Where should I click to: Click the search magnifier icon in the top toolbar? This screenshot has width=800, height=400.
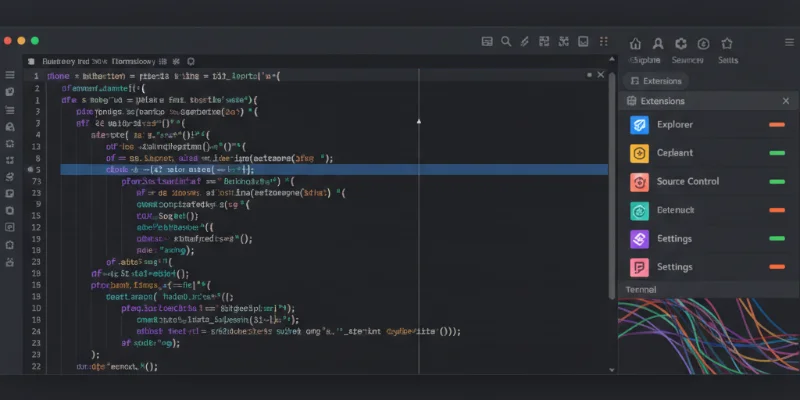tap(507, 42)
